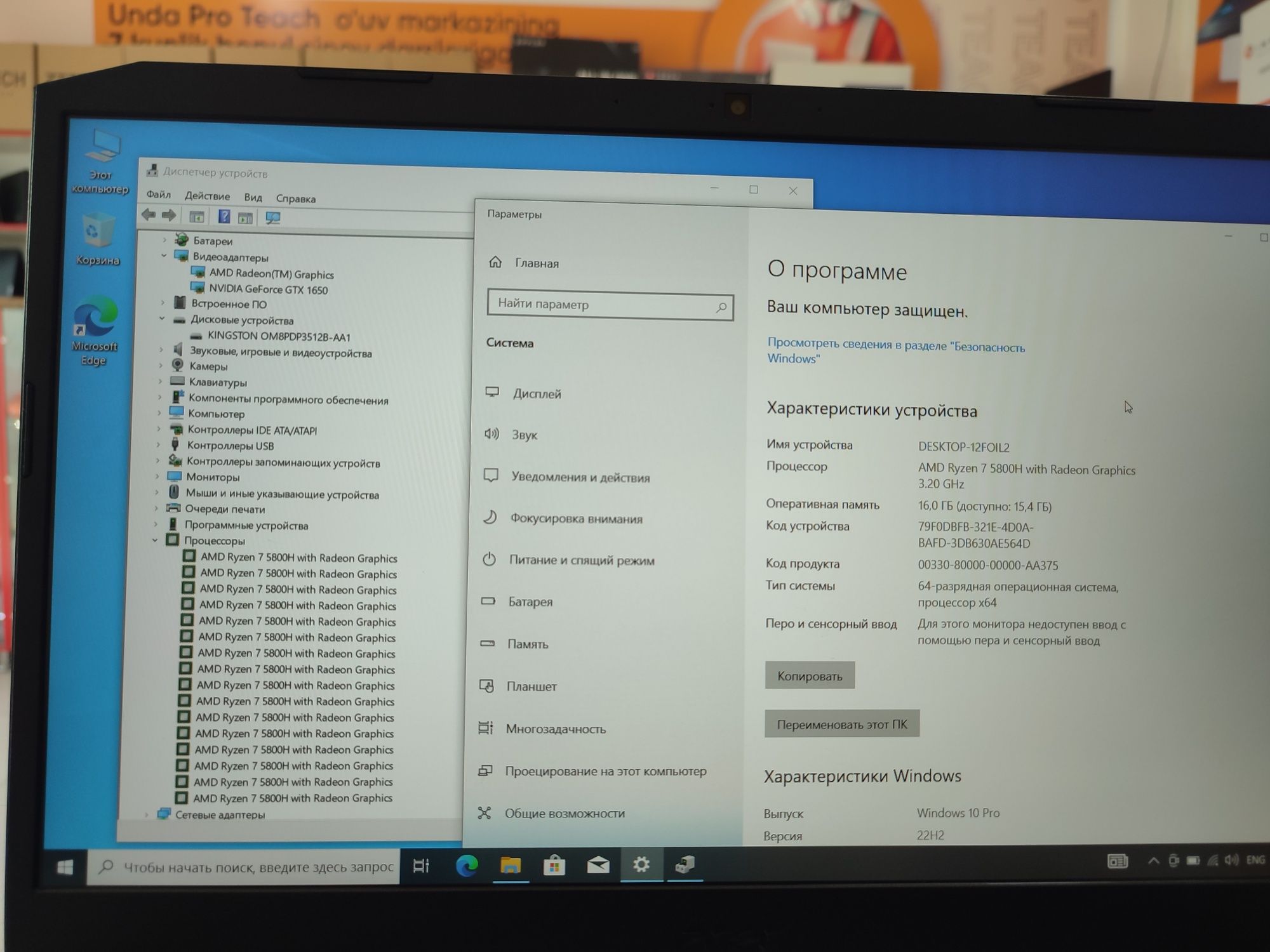Screen dimensions: 1270x952
Task: Expand Контроллеры USB node
Action: 159,445
